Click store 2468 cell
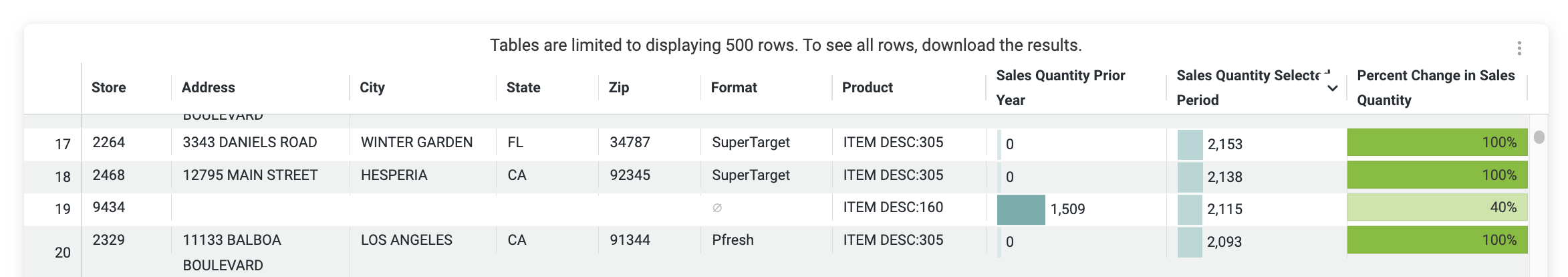Screen dimensions: 1568x277 (x=109, y=175)
